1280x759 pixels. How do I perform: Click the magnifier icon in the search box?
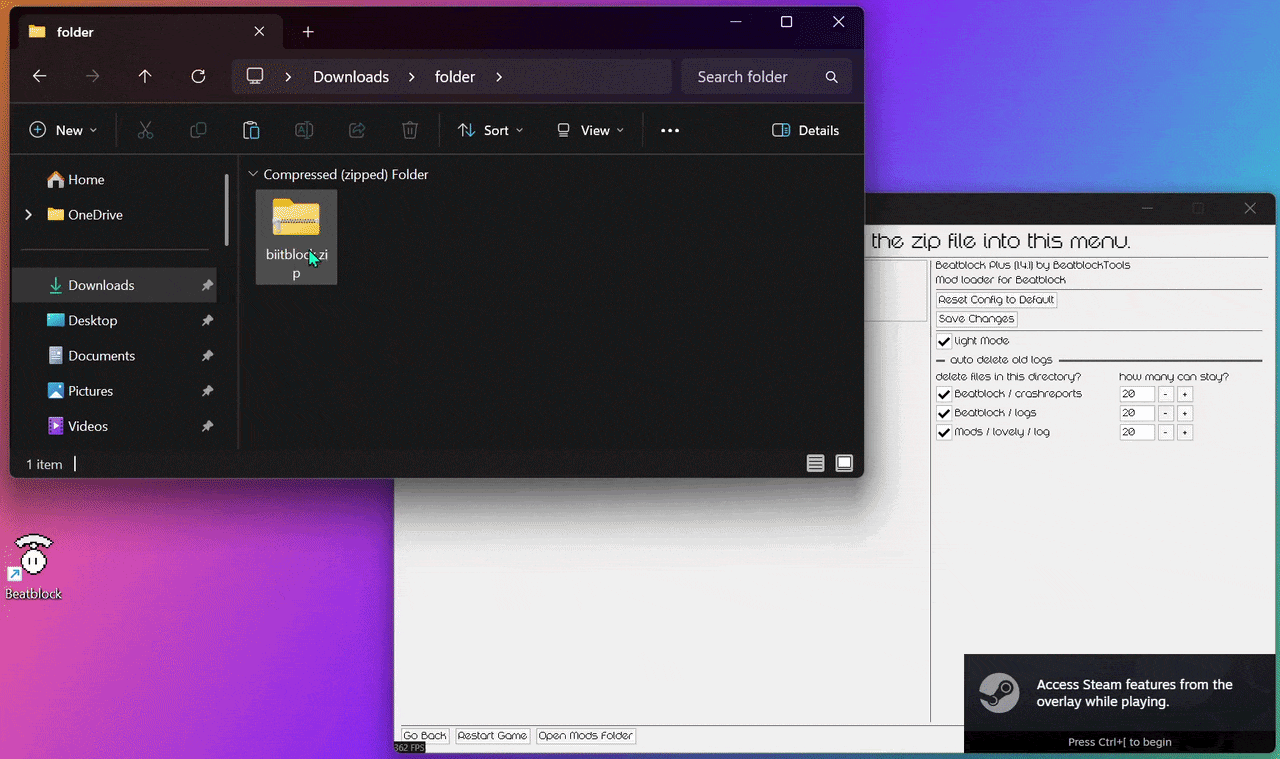pos(831,77)
